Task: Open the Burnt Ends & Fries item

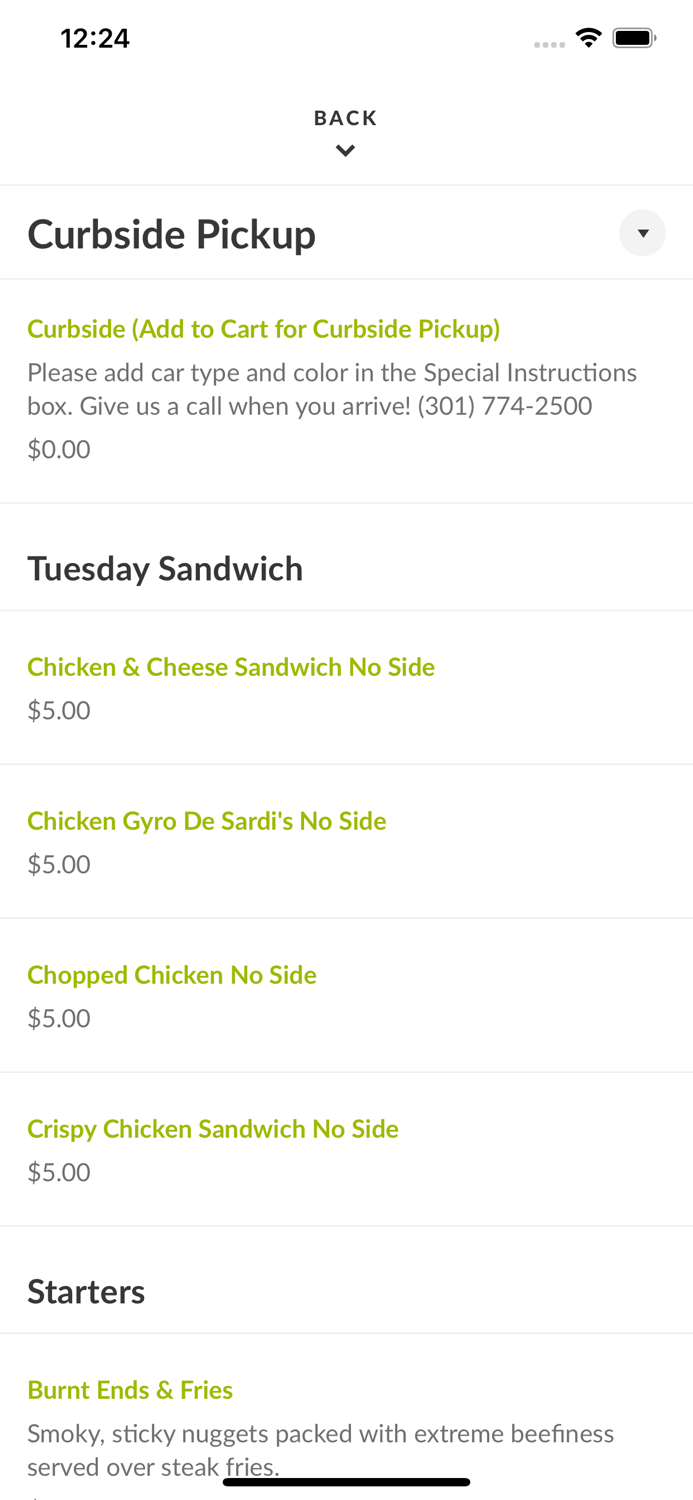Action: [x=130, y=1390]
